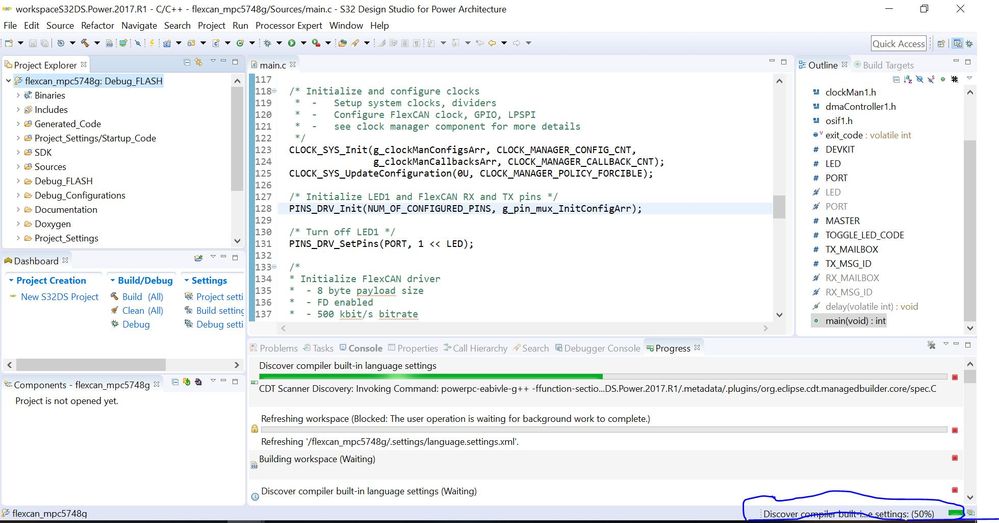This screenshot has height=523, width=999.
Task: Switch to the Console tab
Action: (361, 348)
